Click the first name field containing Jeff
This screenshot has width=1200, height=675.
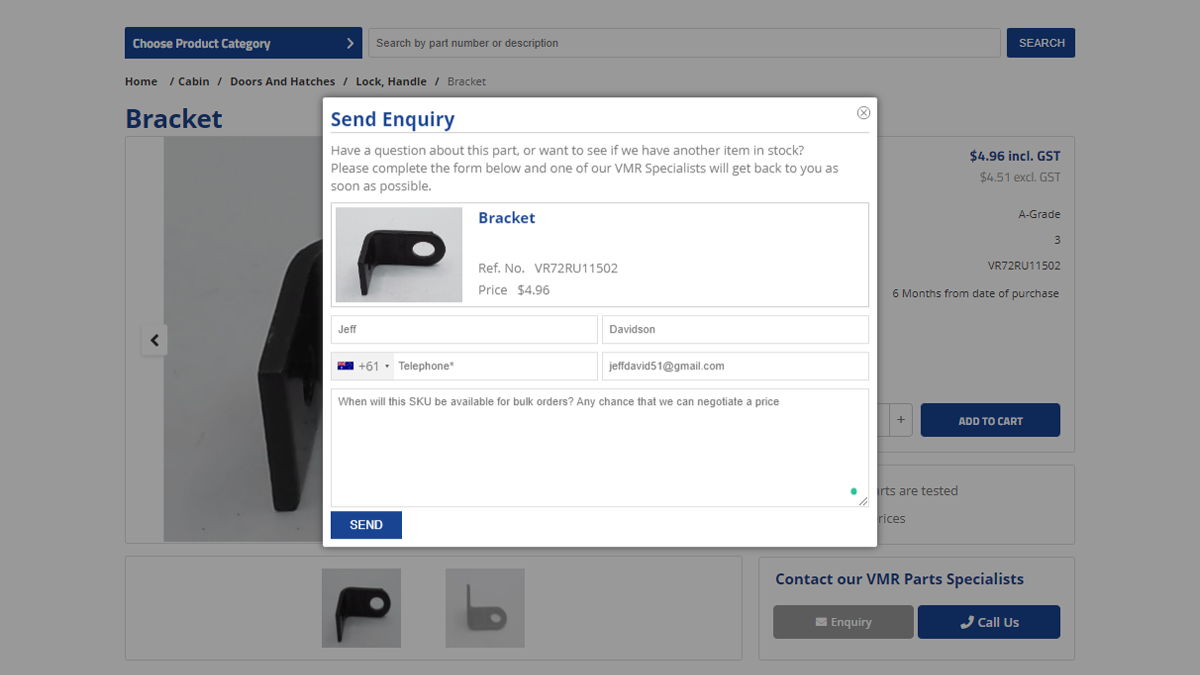point(464,329)
